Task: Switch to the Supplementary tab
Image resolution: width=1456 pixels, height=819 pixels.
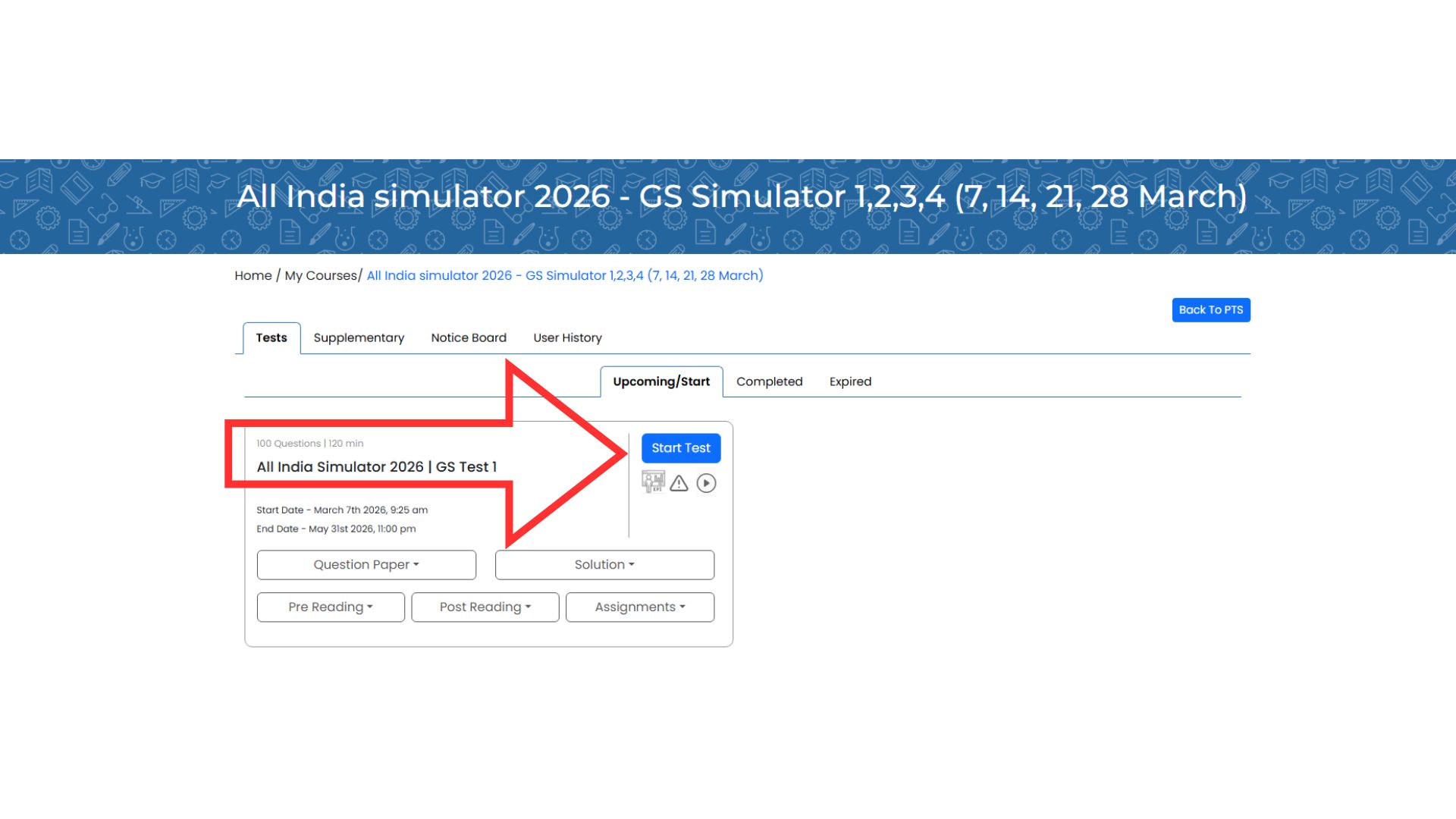Action: click(359, 338)
